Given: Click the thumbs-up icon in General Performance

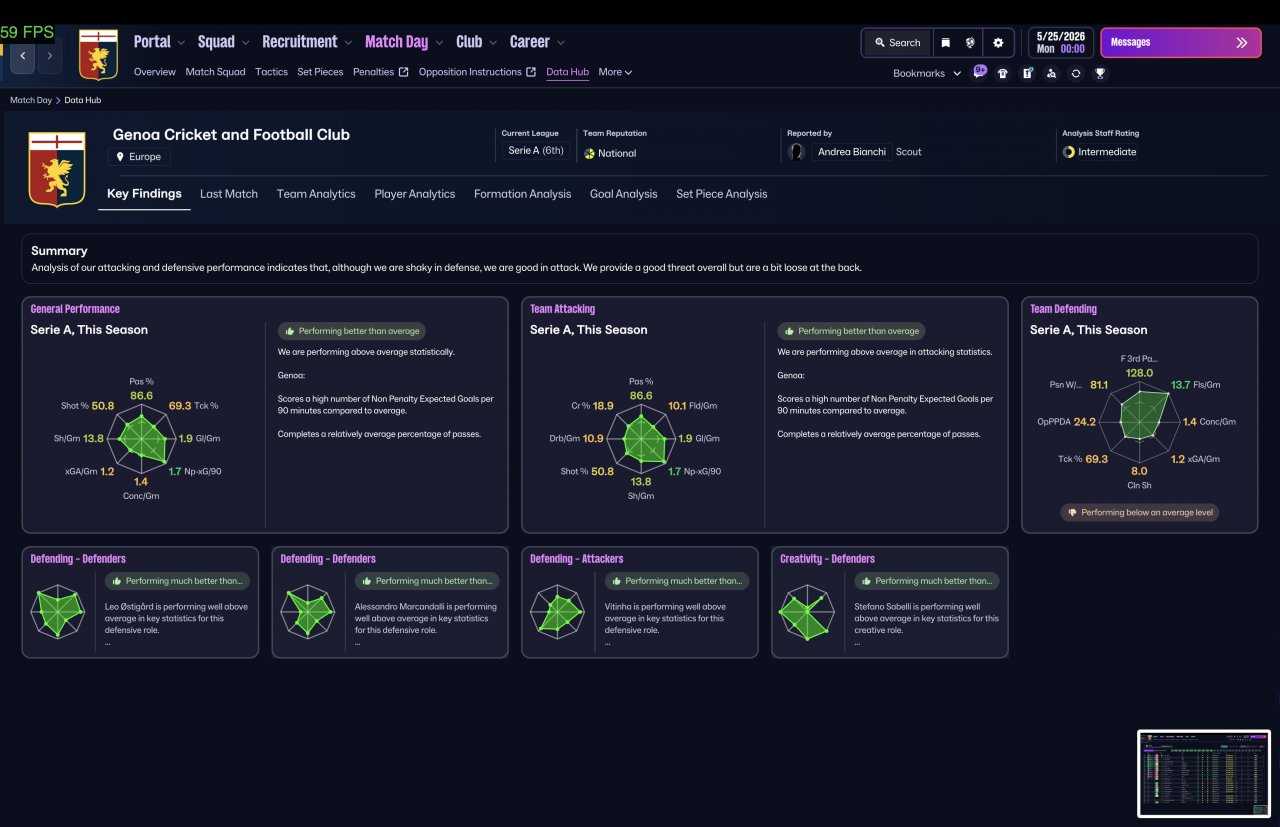Looking at the screenshot, I should click(289, 331).
